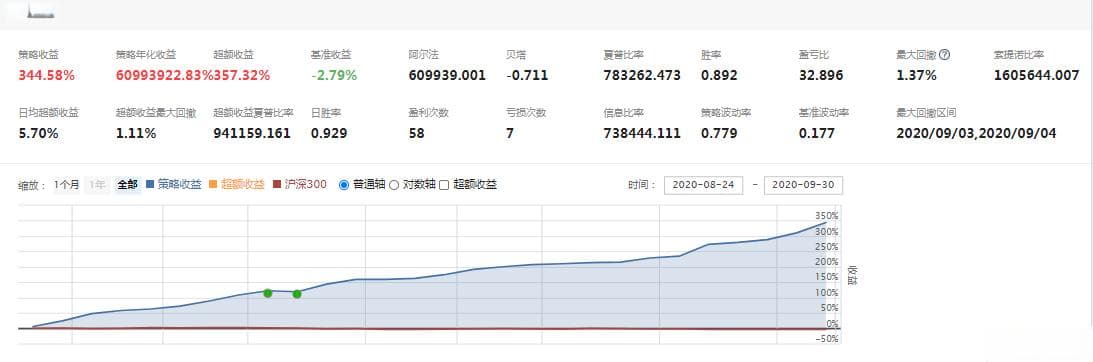Click the 索提诺比率 value 1605644.007
Screen dimensions: 1093x362
click(x=1037, y=75)
